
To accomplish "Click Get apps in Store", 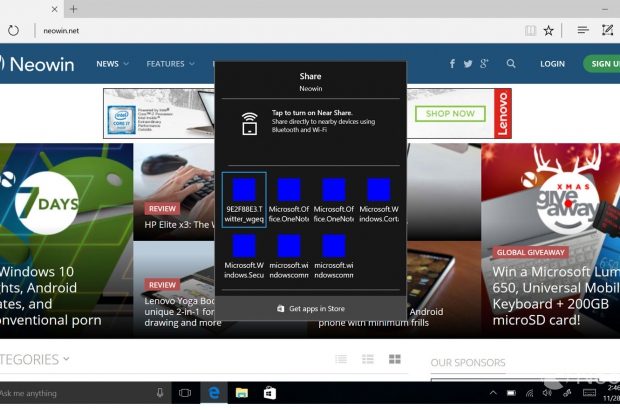I will (x=311, y=308).
